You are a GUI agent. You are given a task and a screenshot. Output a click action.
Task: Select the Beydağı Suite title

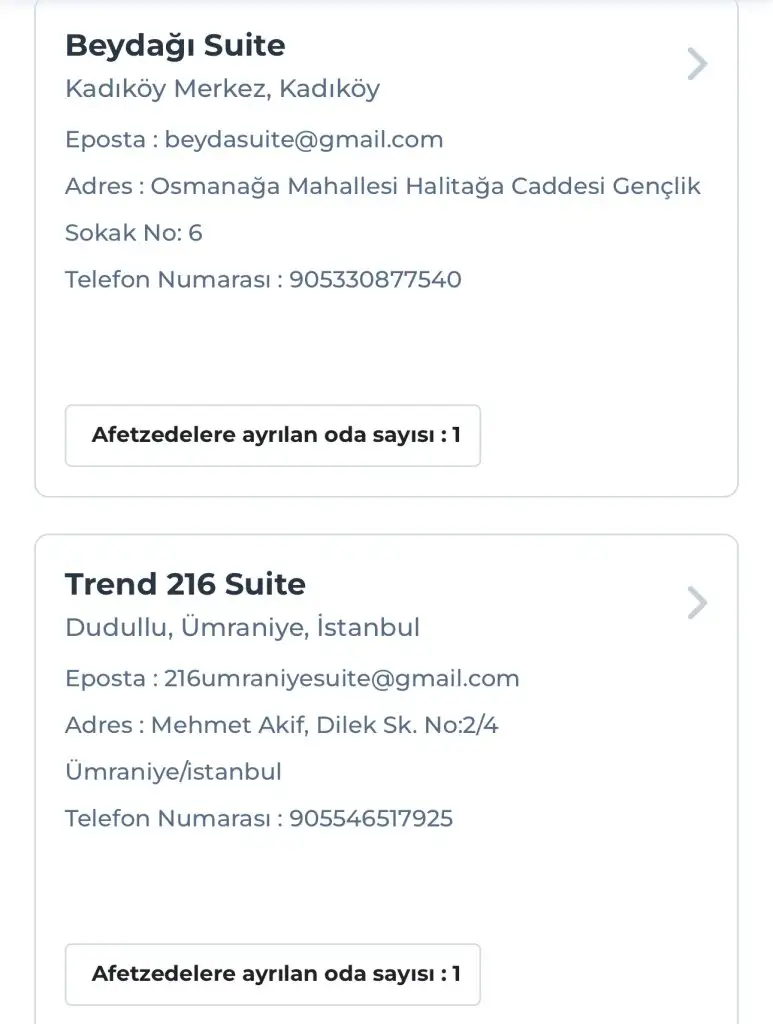point(175,46)
